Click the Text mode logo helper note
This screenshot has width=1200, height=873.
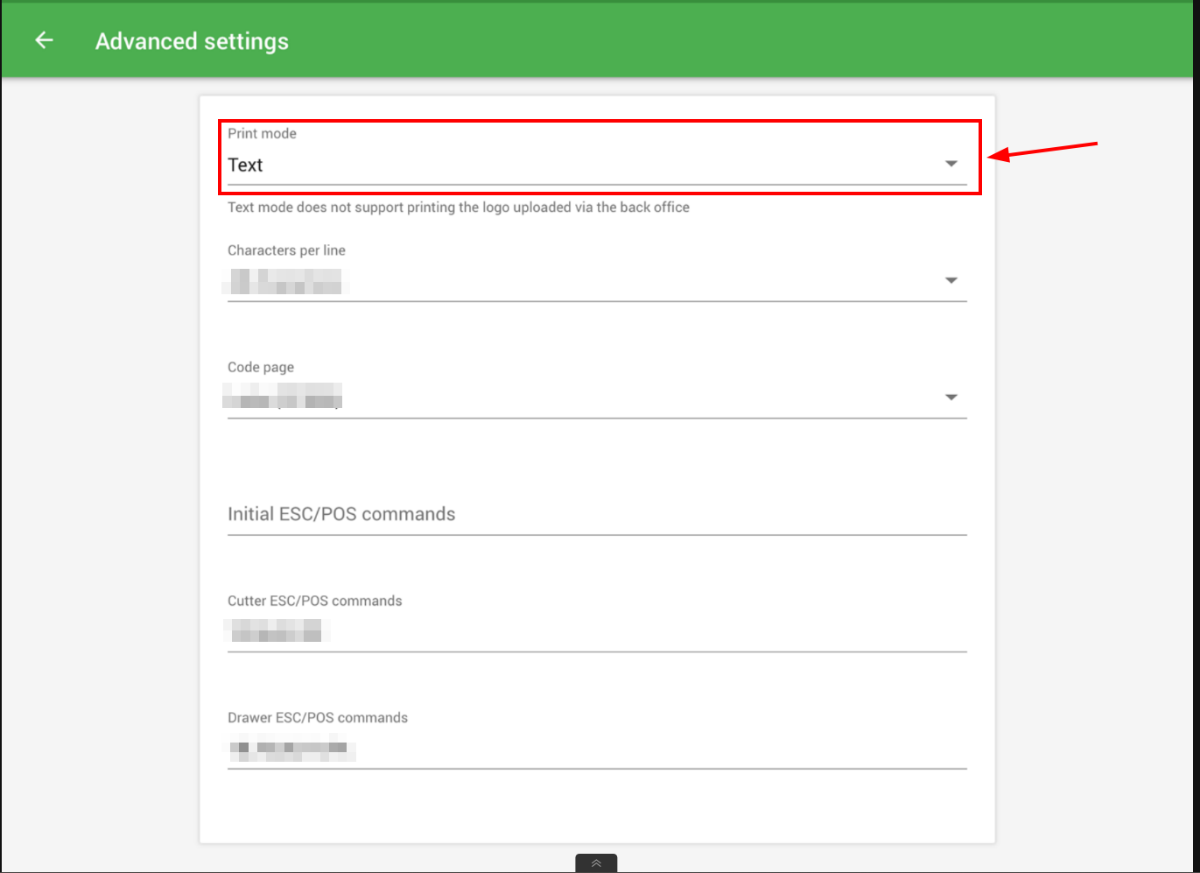458,207
